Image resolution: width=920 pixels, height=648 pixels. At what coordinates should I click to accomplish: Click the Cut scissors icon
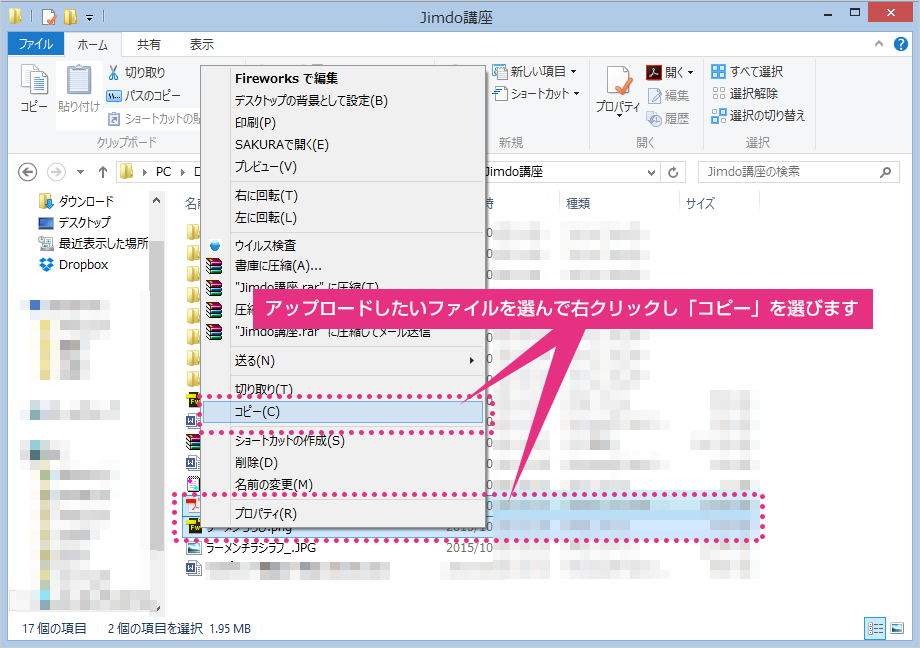[x=114, y=72]
